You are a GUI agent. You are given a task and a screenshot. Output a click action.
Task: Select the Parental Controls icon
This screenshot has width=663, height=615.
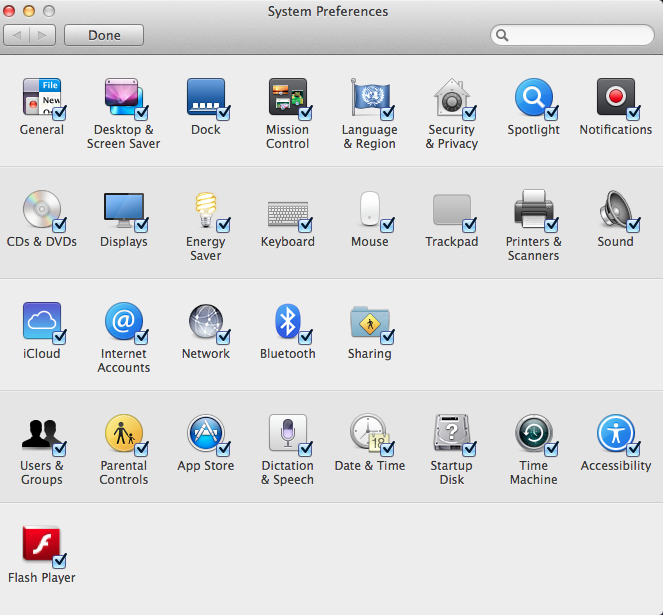point(123,433)
